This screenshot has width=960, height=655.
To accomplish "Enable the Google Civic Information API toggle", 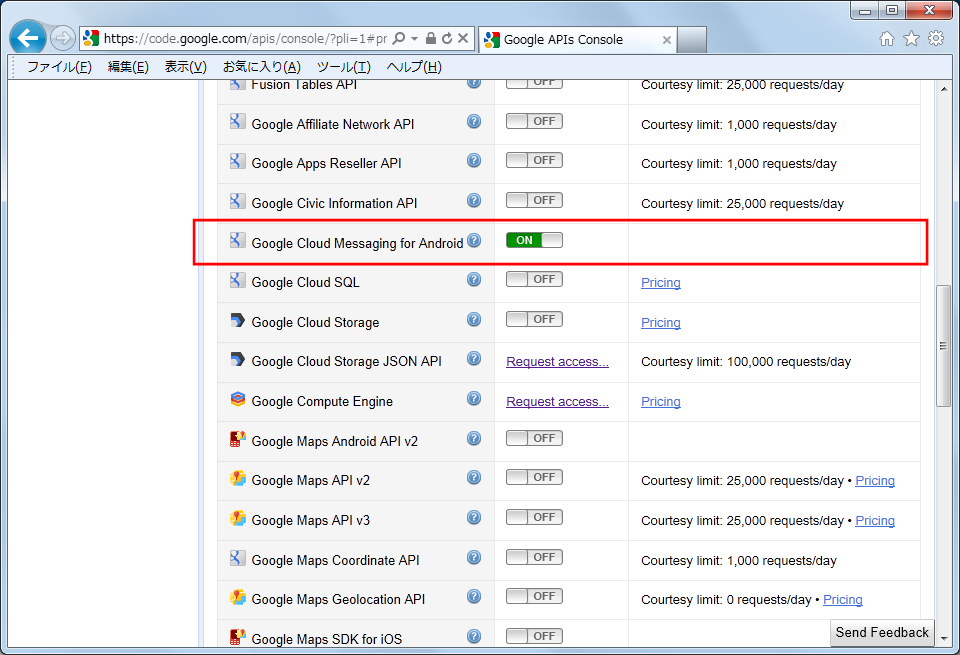I will coord(534,200).
